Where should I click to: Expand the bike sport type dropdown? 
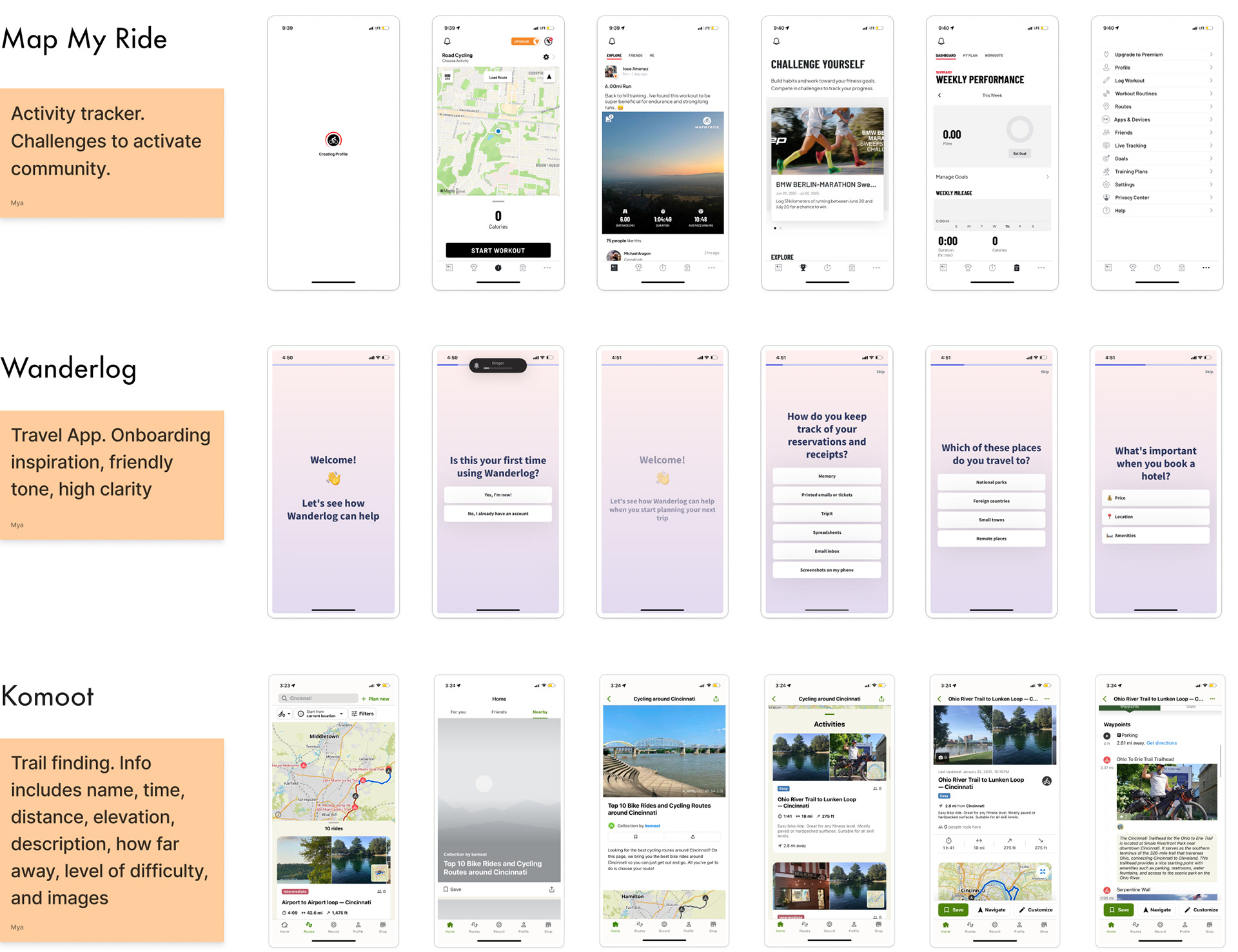point(284,714)
